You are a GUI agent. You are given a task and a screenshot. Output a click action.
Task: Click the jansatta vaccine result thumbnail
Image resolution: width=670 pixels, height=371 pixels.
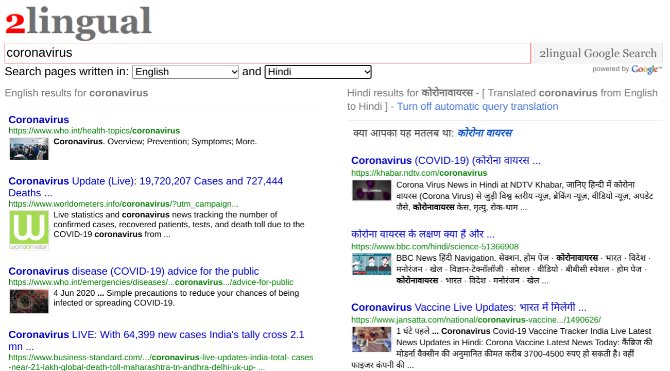click(x=371, y=339)
